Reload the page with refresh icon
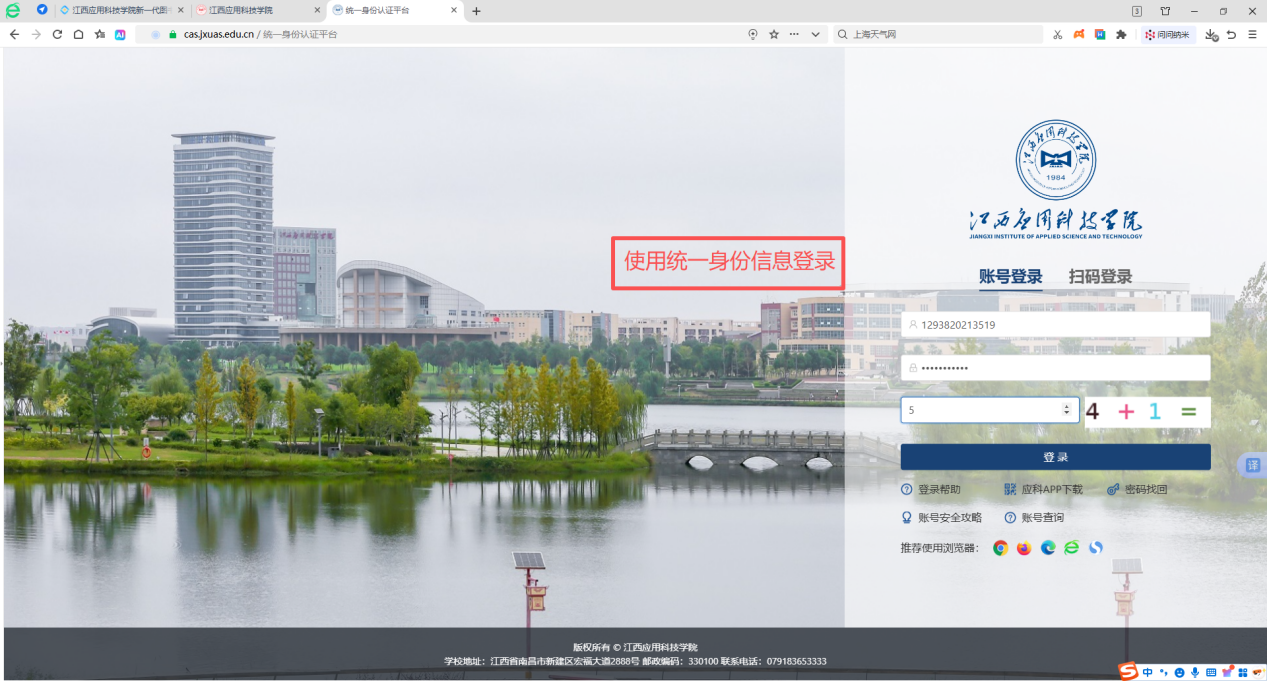This screenshot has height=681, width=1267. tap(57, 34)
